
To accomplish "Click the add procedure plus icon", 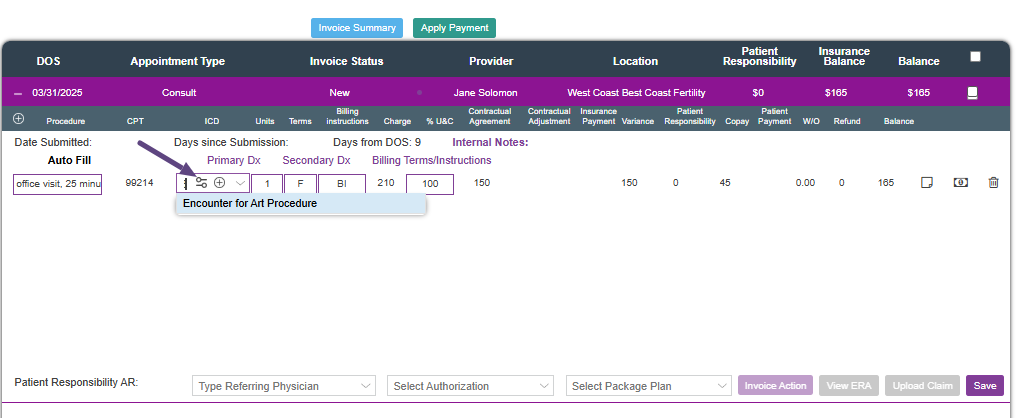I will click(x=18, y=119).
